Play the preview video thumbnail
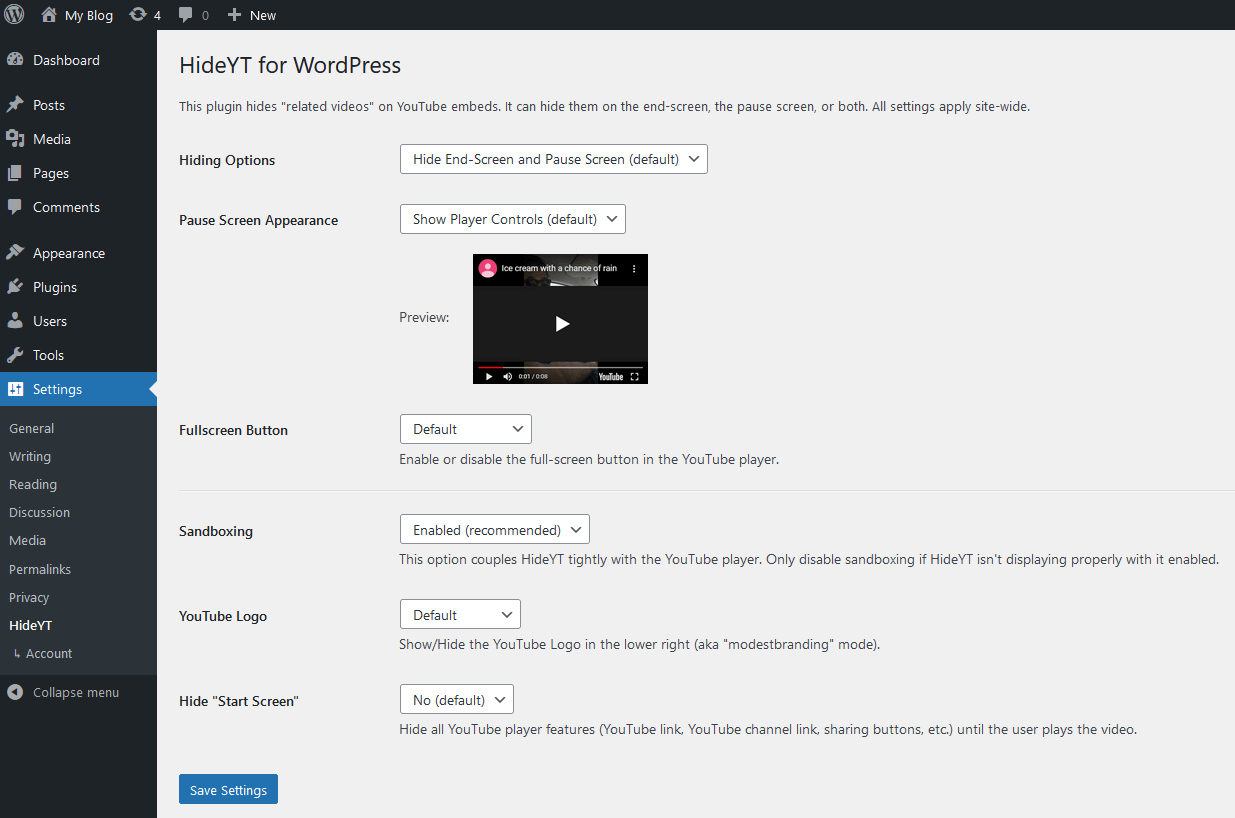This screenshot has width=1235, height=818. click(560, 323)
